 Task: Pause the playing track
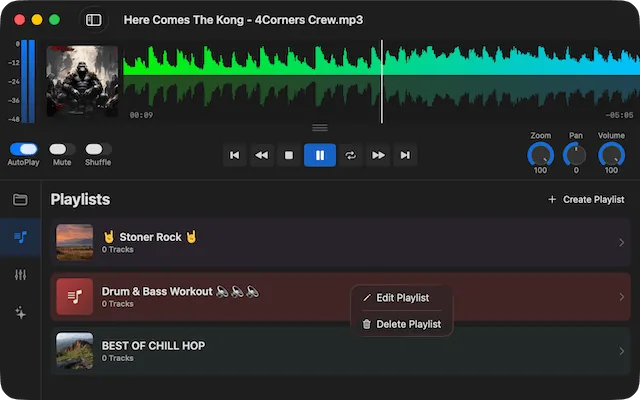click(320, 155)
